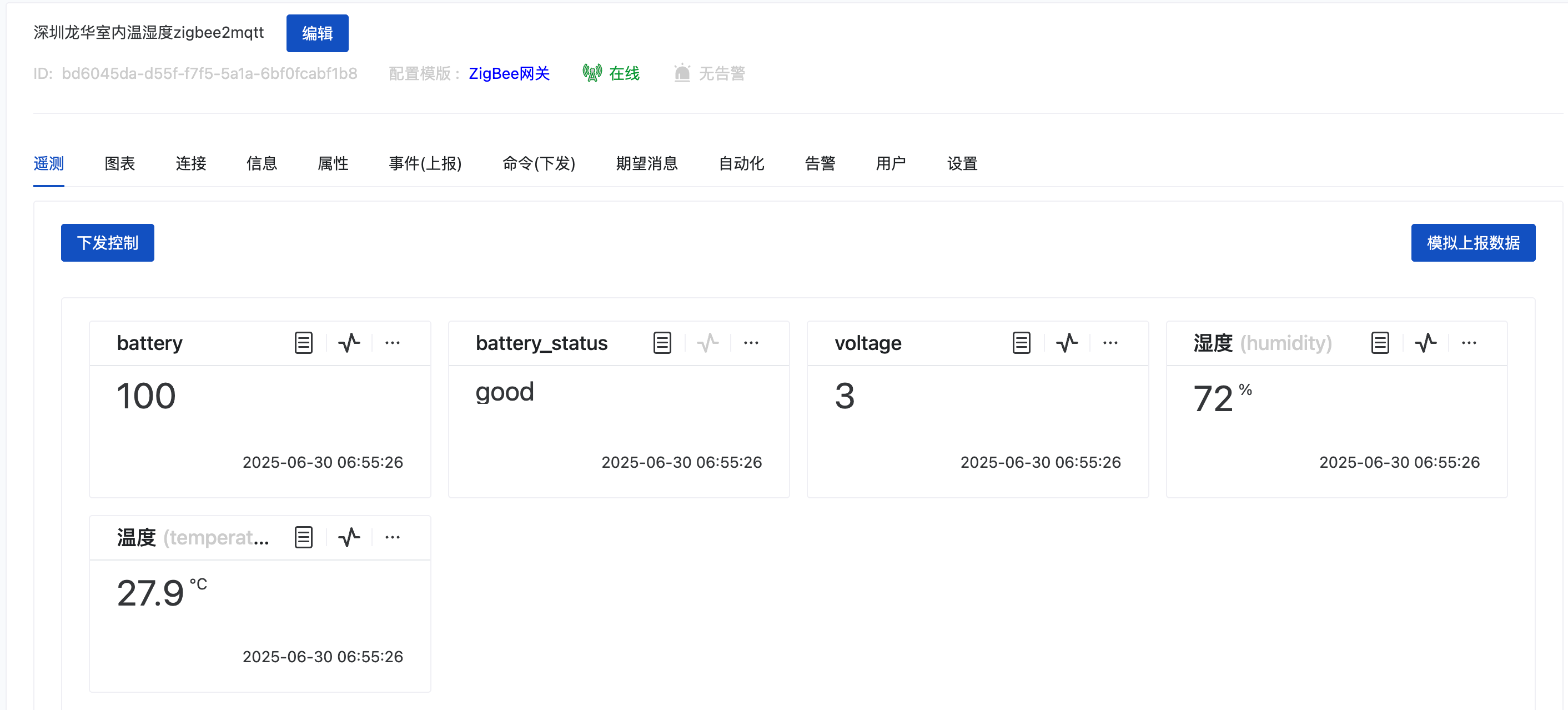Image resolution: width=1568 pixels, height=710 pixels.
Task: Open the 告警 tab
Action: pyautogui.click(x=821, y=163)
